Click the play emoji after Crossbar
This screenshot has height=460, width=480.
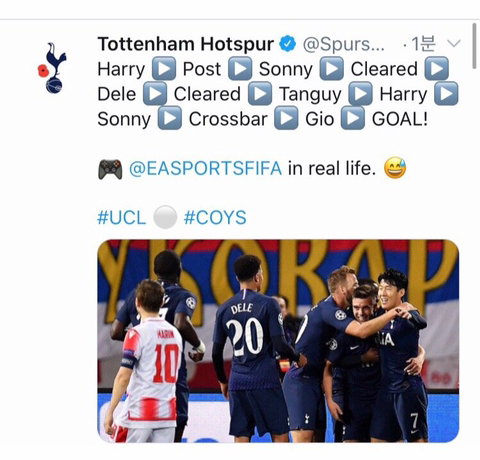click(x=286, y=118)
